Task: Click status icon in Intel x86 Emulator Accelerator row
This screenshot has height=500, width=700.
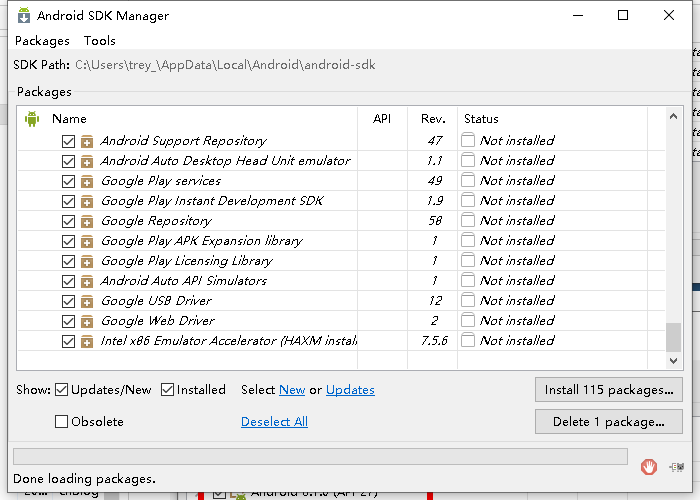Action: tap(467, 340)
